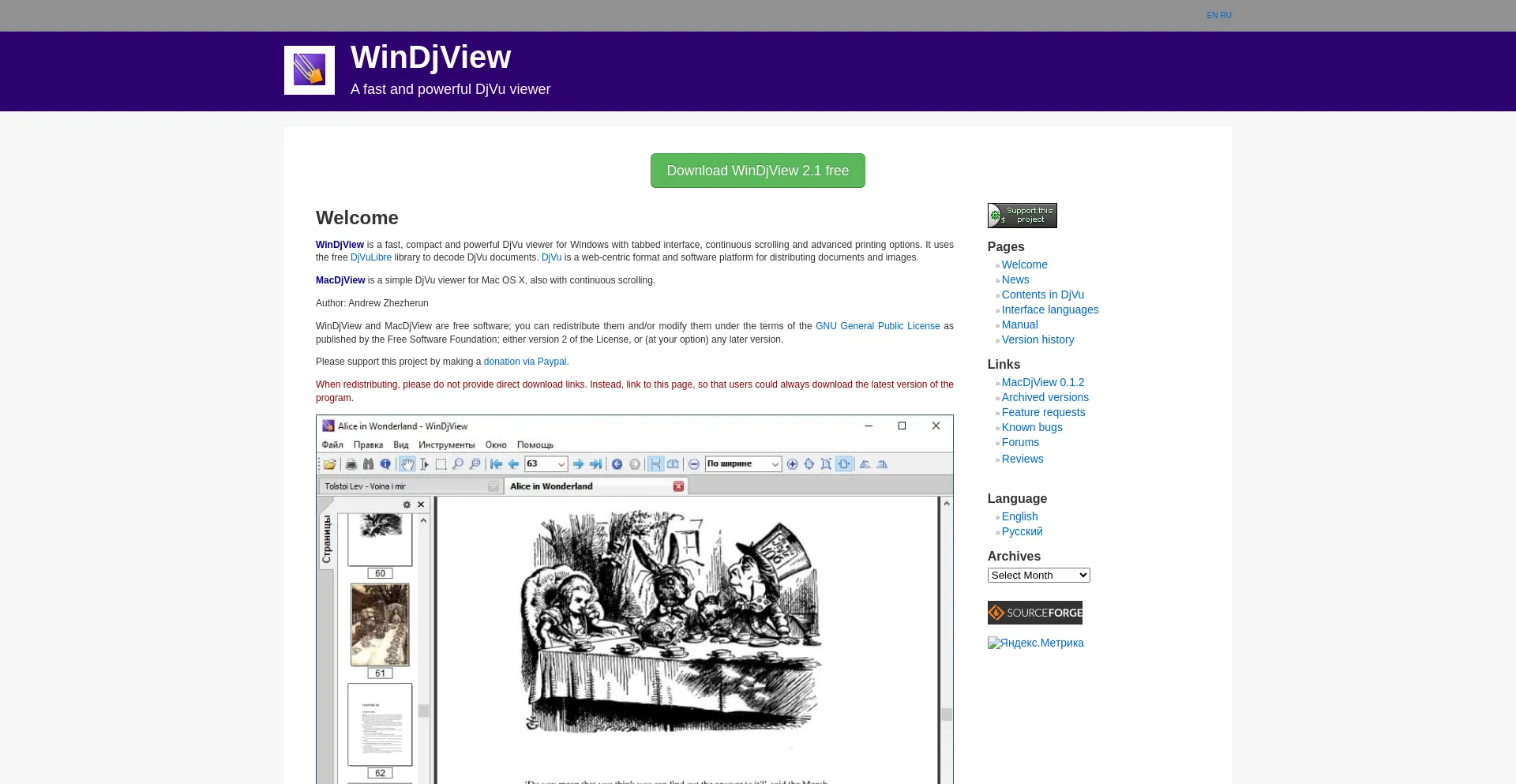Click the next page arrow
1516x784 pixels.
point(579,464)
